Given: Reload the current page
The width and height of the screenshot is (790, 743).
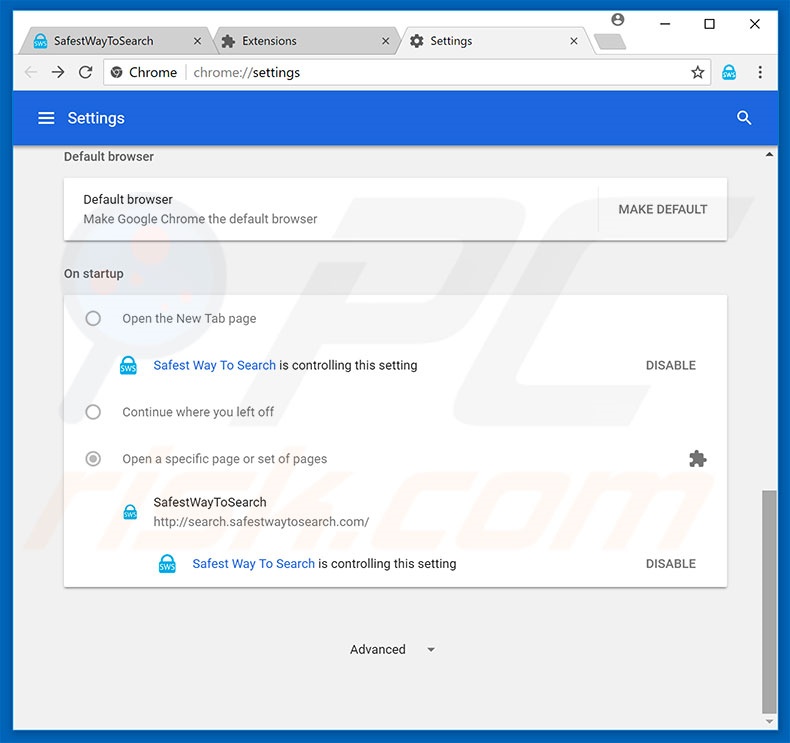Looking at the screenshot, I should pos(86,73).
